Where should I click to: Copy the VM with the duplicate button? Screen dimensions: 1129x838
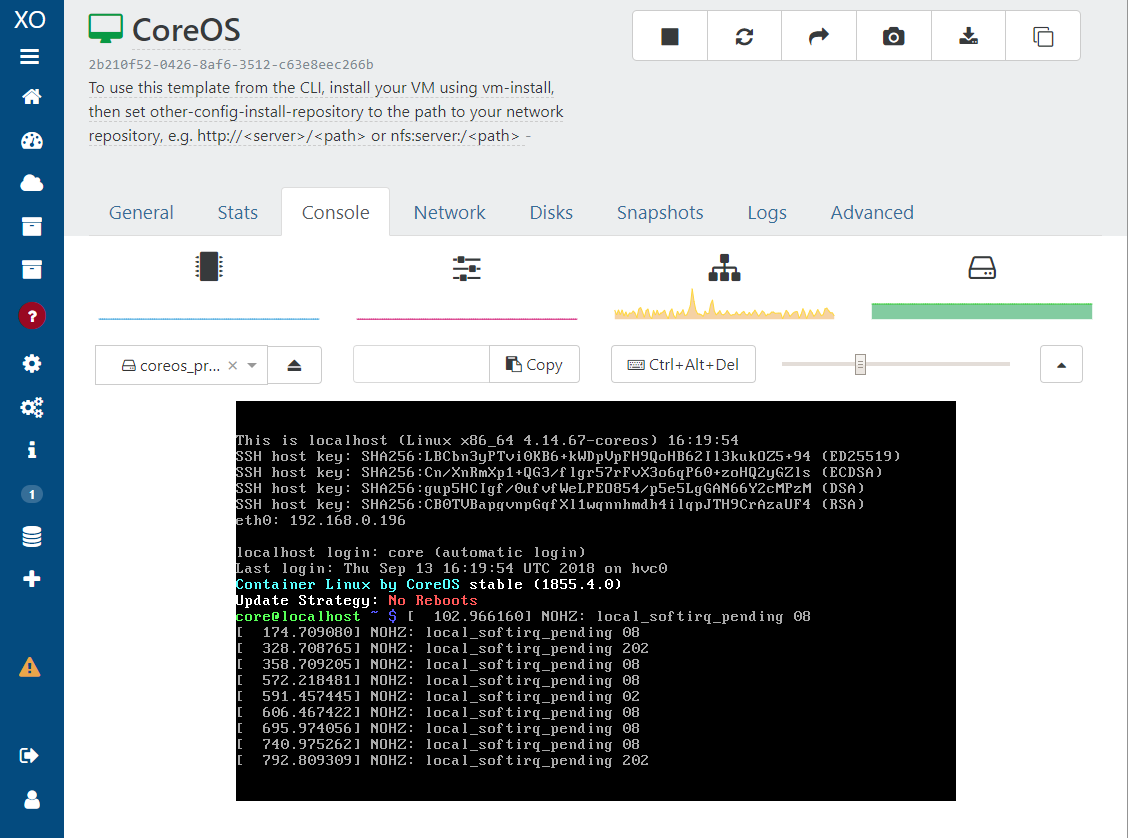click(1043, 36)
